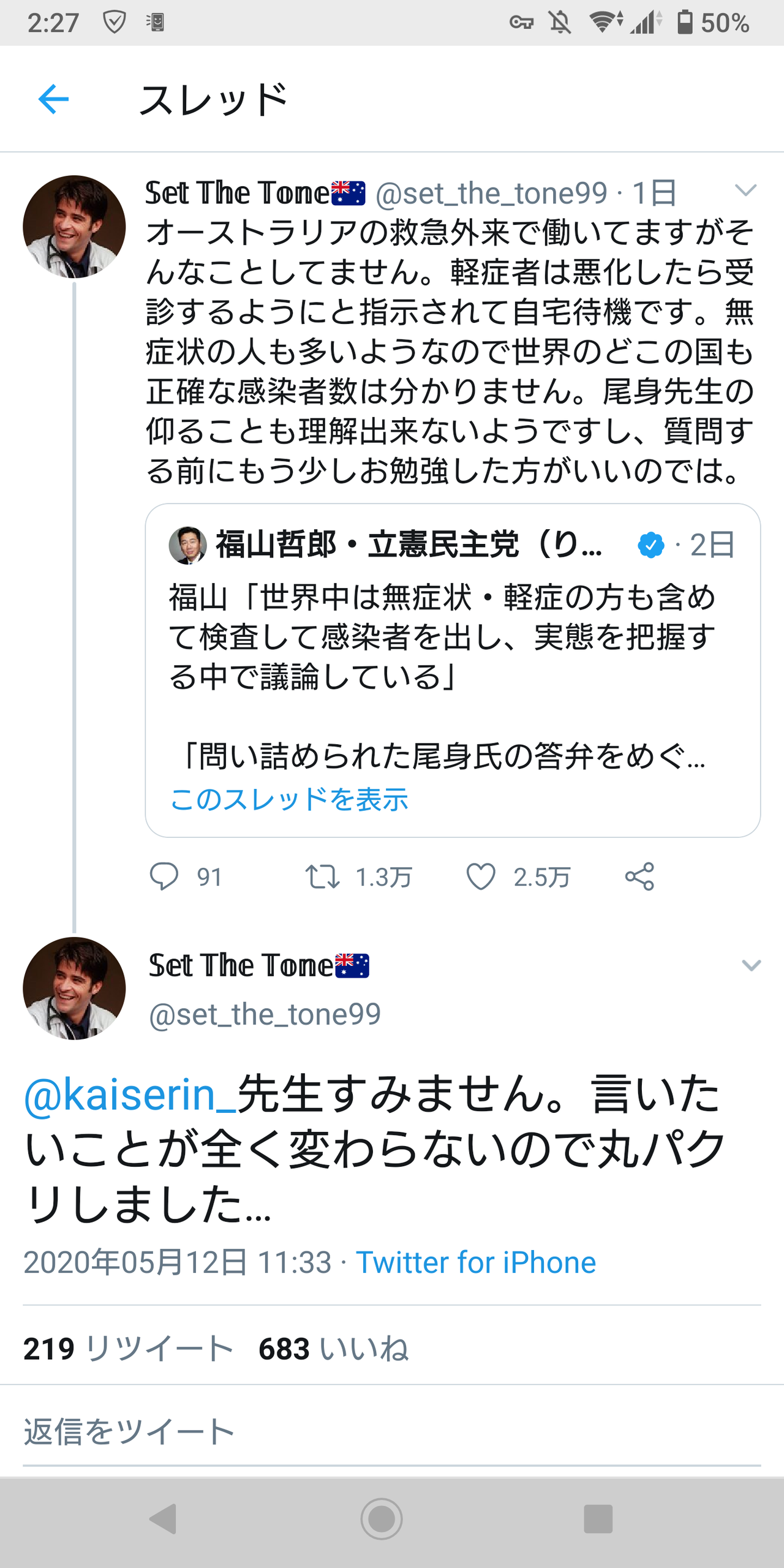Open chevron menu on second tweet
784x1568 pixels.
click(751, 966)
